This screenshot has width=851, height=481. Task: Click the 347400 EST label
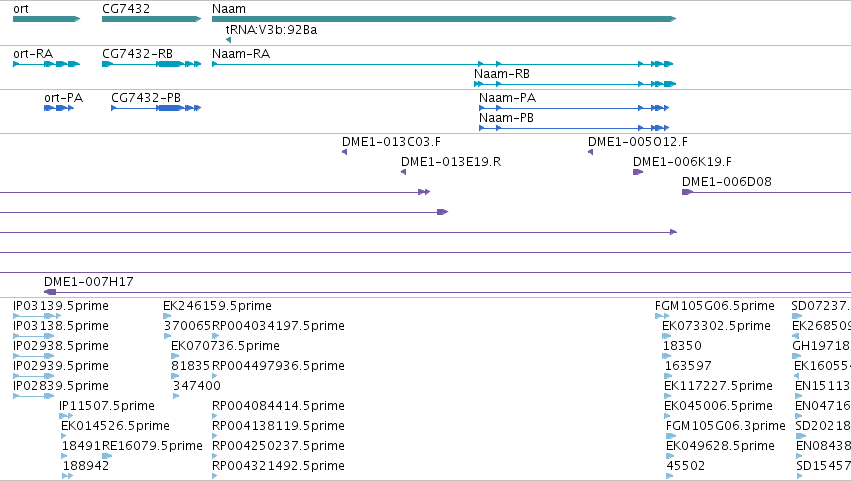pyautogui.click(x=196, y=386)
